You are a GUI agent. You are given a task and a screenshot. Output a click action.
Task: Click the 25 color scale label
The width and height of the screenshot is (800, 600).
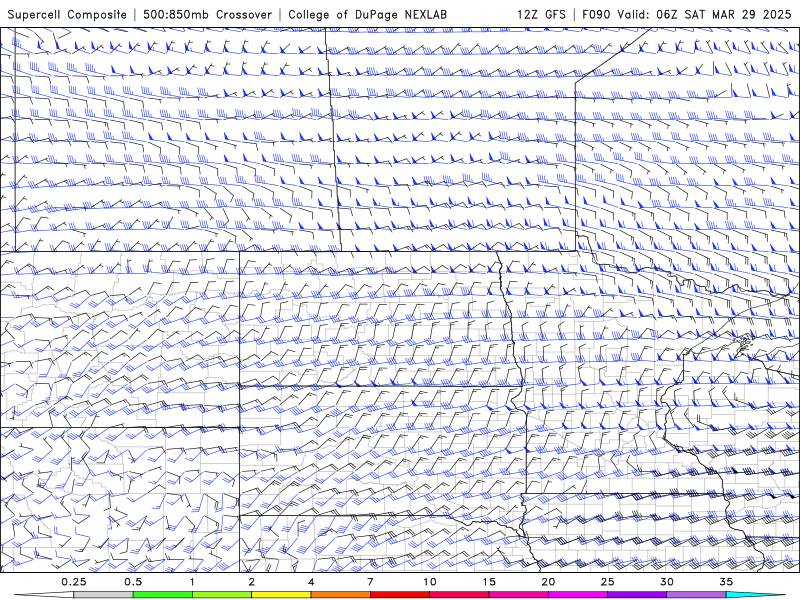[607, 582]
